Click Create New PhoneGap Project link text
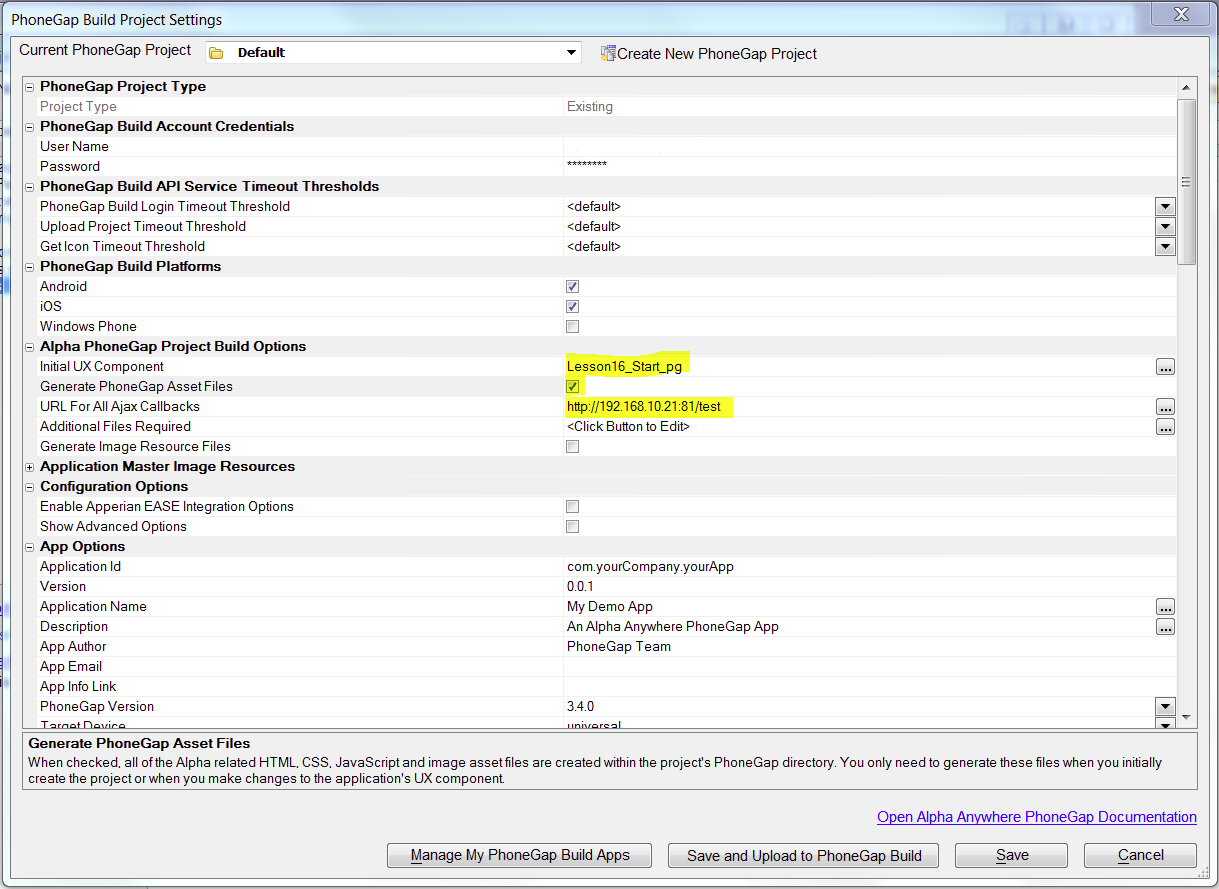This screenshot has width=1219, height=889. [x=717, y=54]
